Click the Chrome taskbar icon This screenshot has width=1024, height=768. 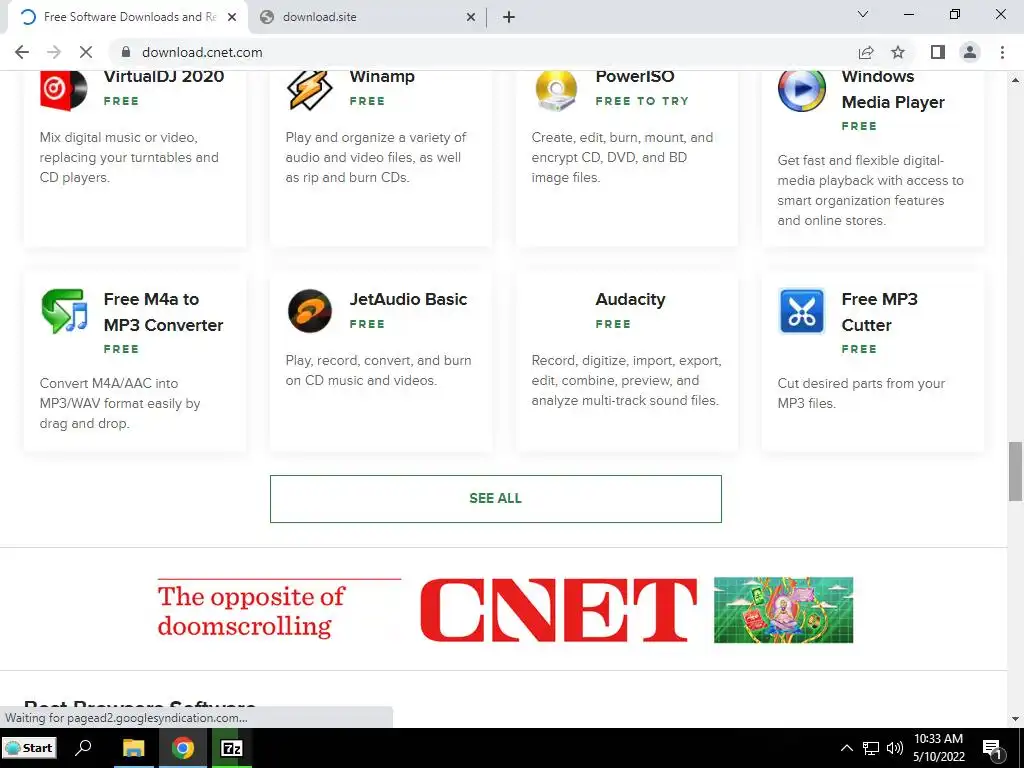pos(183,748)
